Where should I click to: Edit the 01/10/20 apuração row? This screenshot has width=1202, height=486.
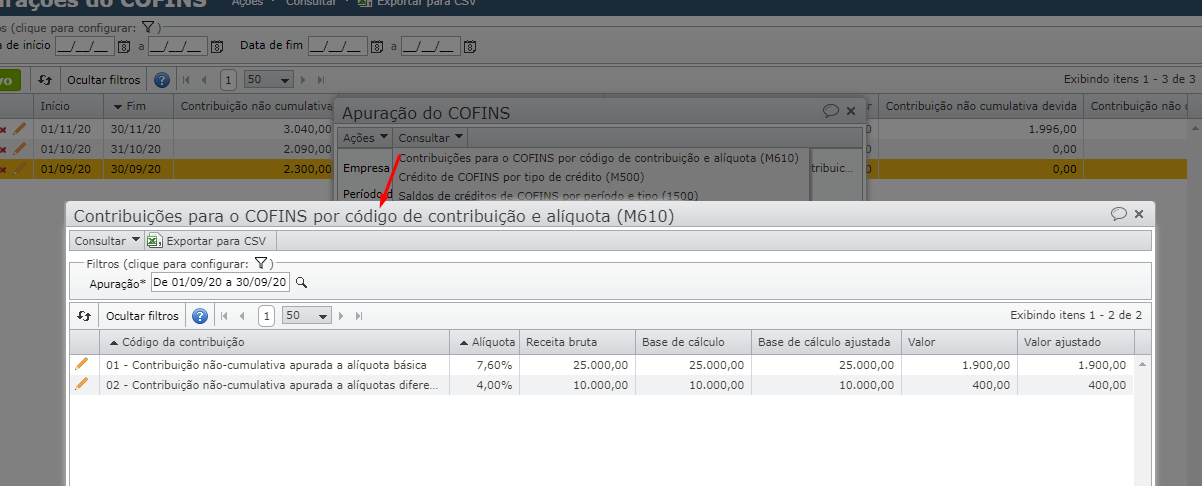point(19,148)
